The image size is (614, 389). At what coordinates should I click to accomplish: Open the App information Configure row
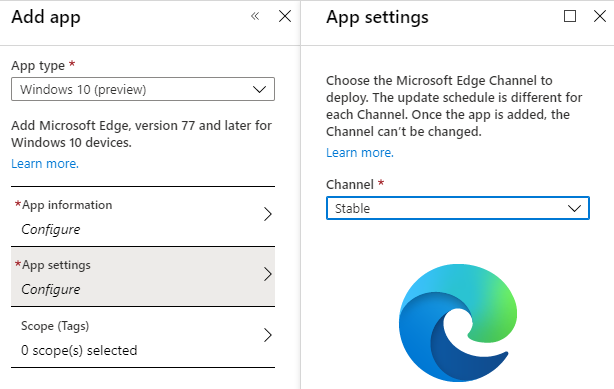[x=143, y=217]
